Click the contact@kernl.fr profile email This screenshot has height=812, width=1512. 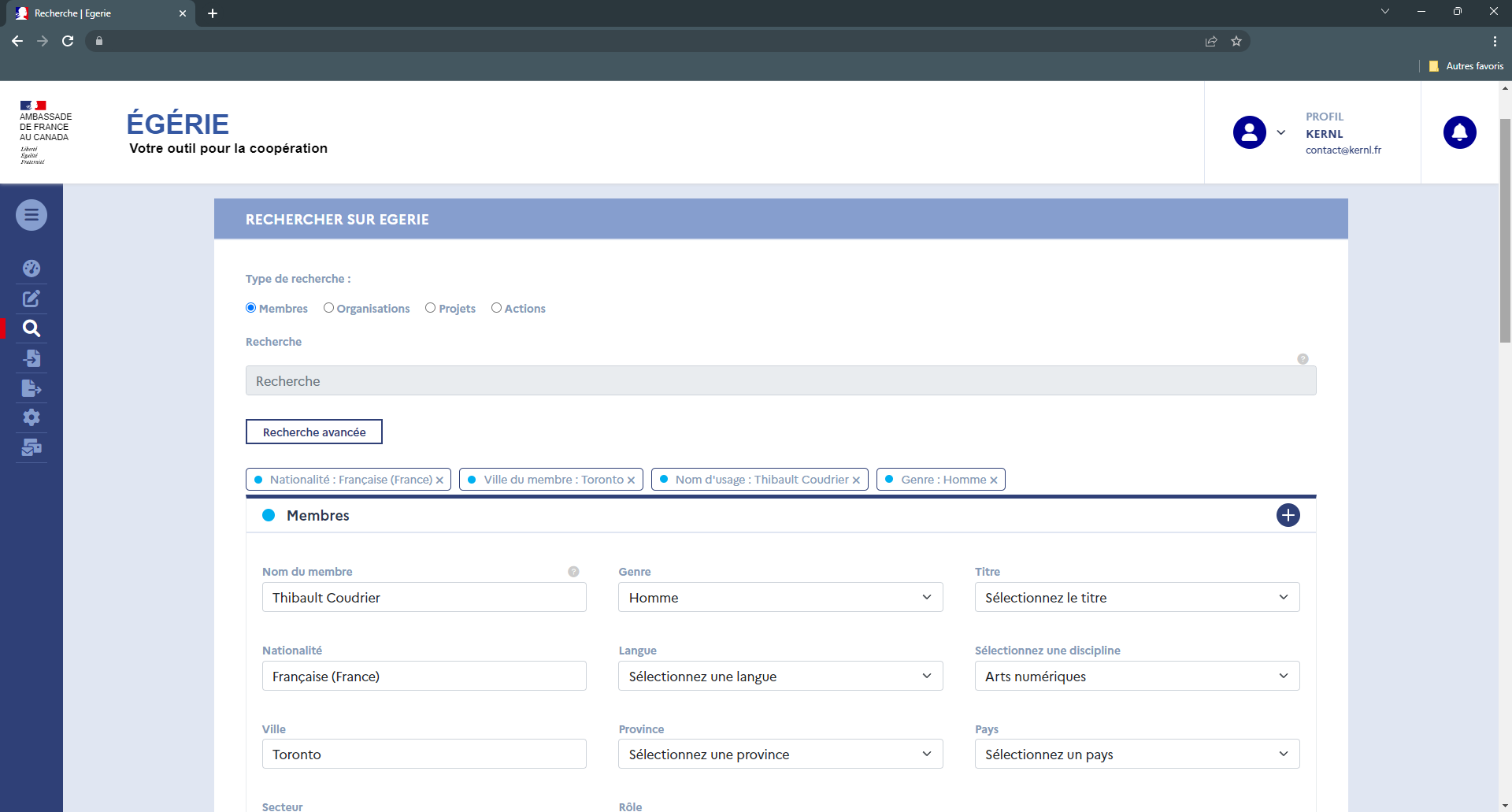pos(1343,150)
